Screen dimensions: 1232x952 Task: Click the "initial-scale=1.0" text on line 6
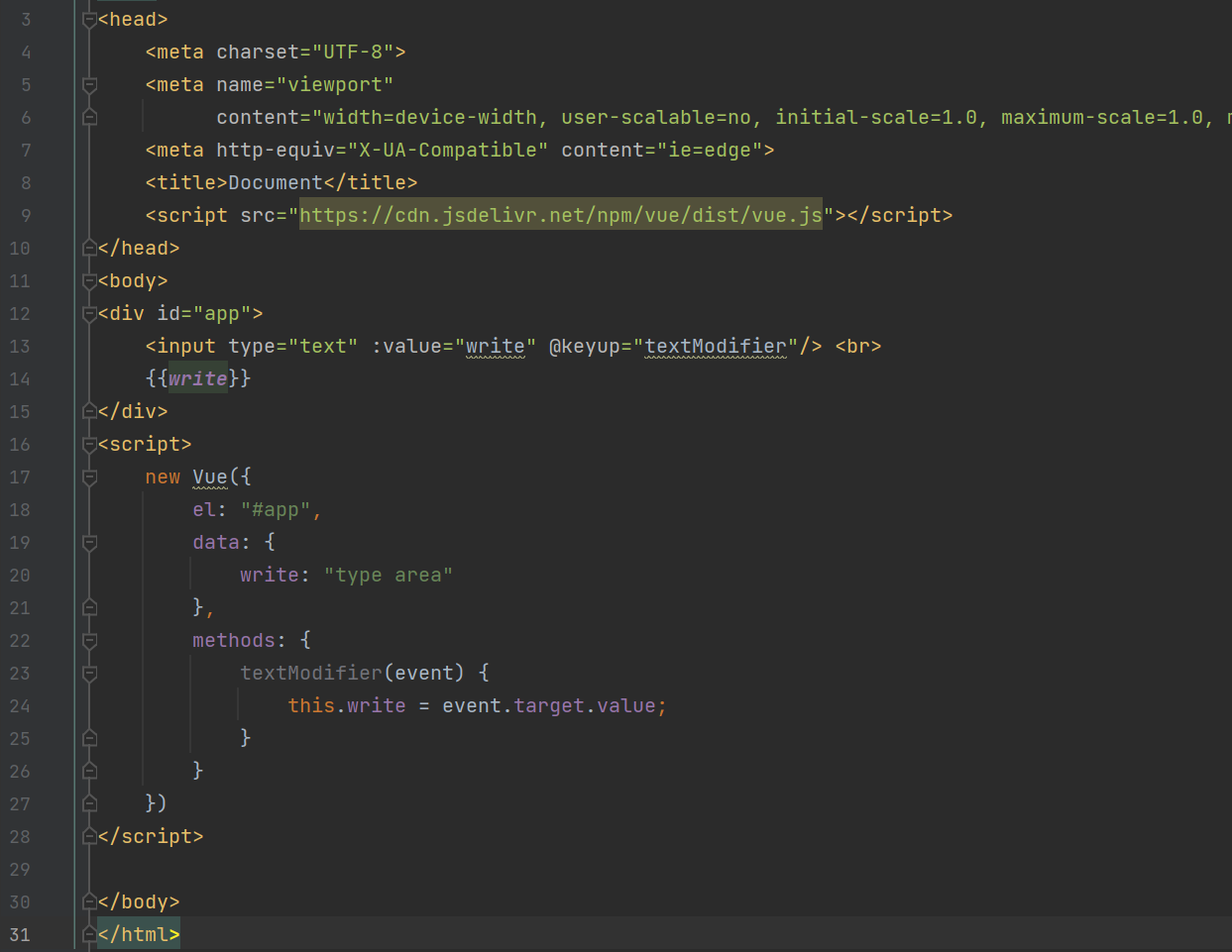coord(876,118)
